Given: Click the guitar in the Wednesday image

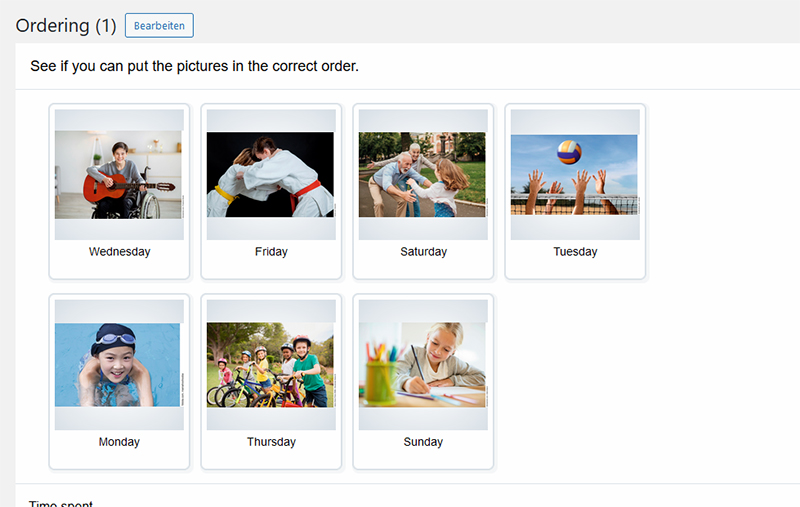Looking at the screenshot, I should [128, 188].
